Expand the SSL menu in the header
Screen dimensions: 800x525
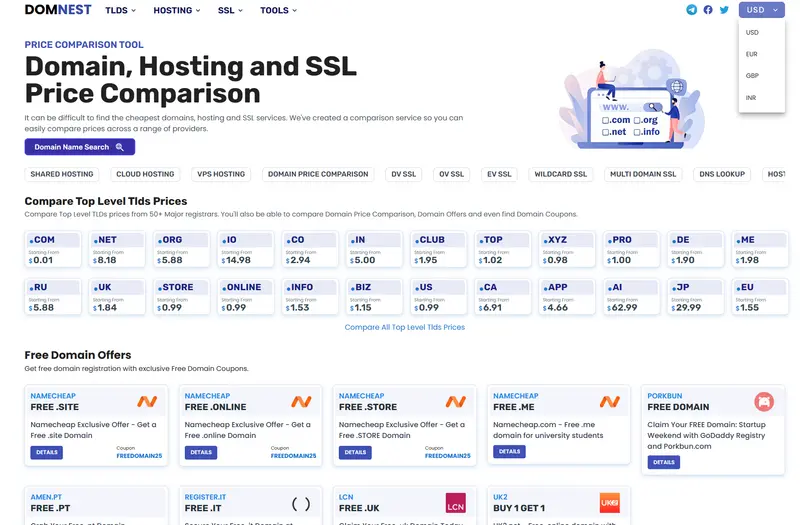click(230, 10)
